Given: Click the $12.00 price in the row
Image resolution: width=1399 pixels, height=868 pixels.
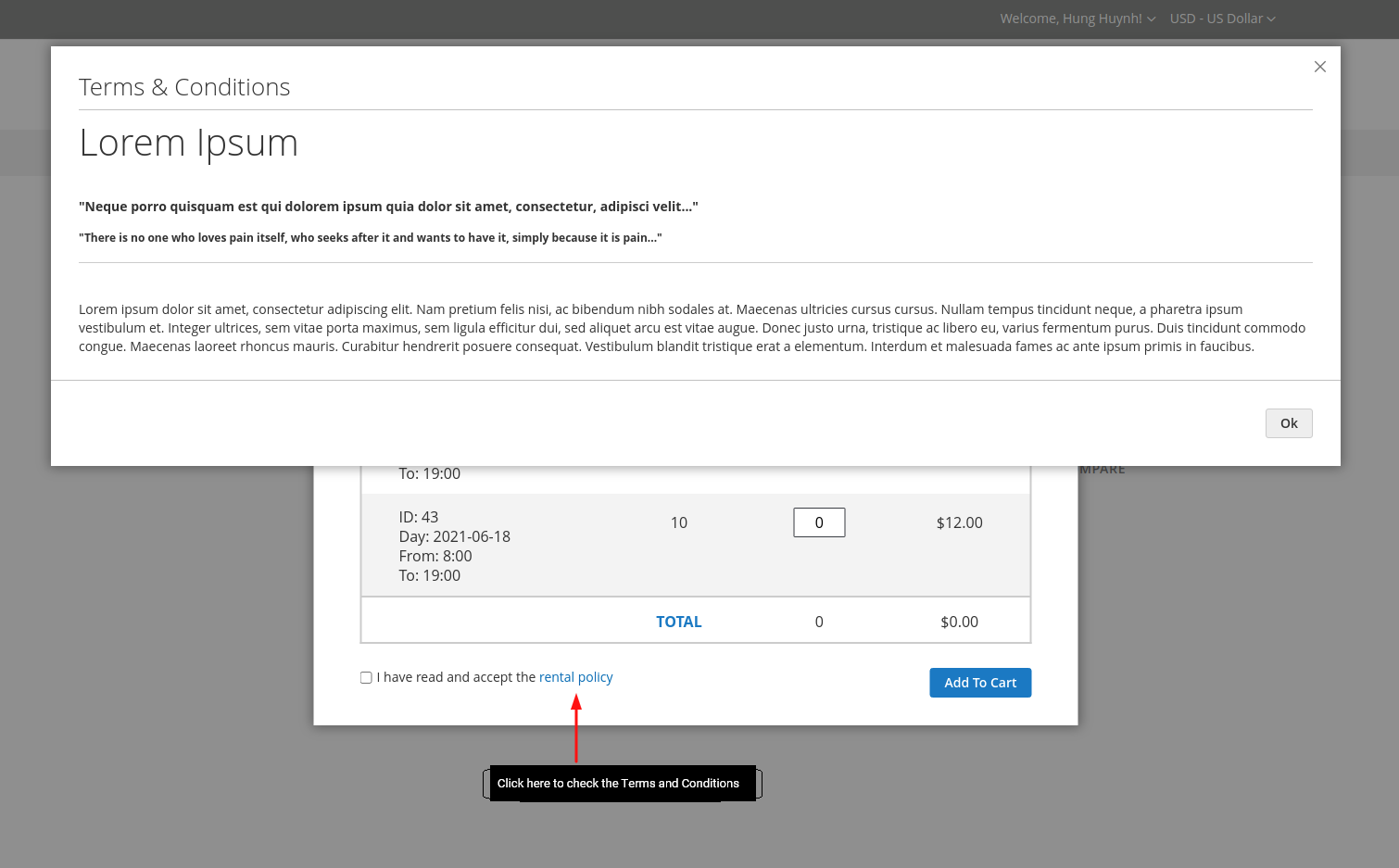Looking at the screenshot, I should 959,522.
